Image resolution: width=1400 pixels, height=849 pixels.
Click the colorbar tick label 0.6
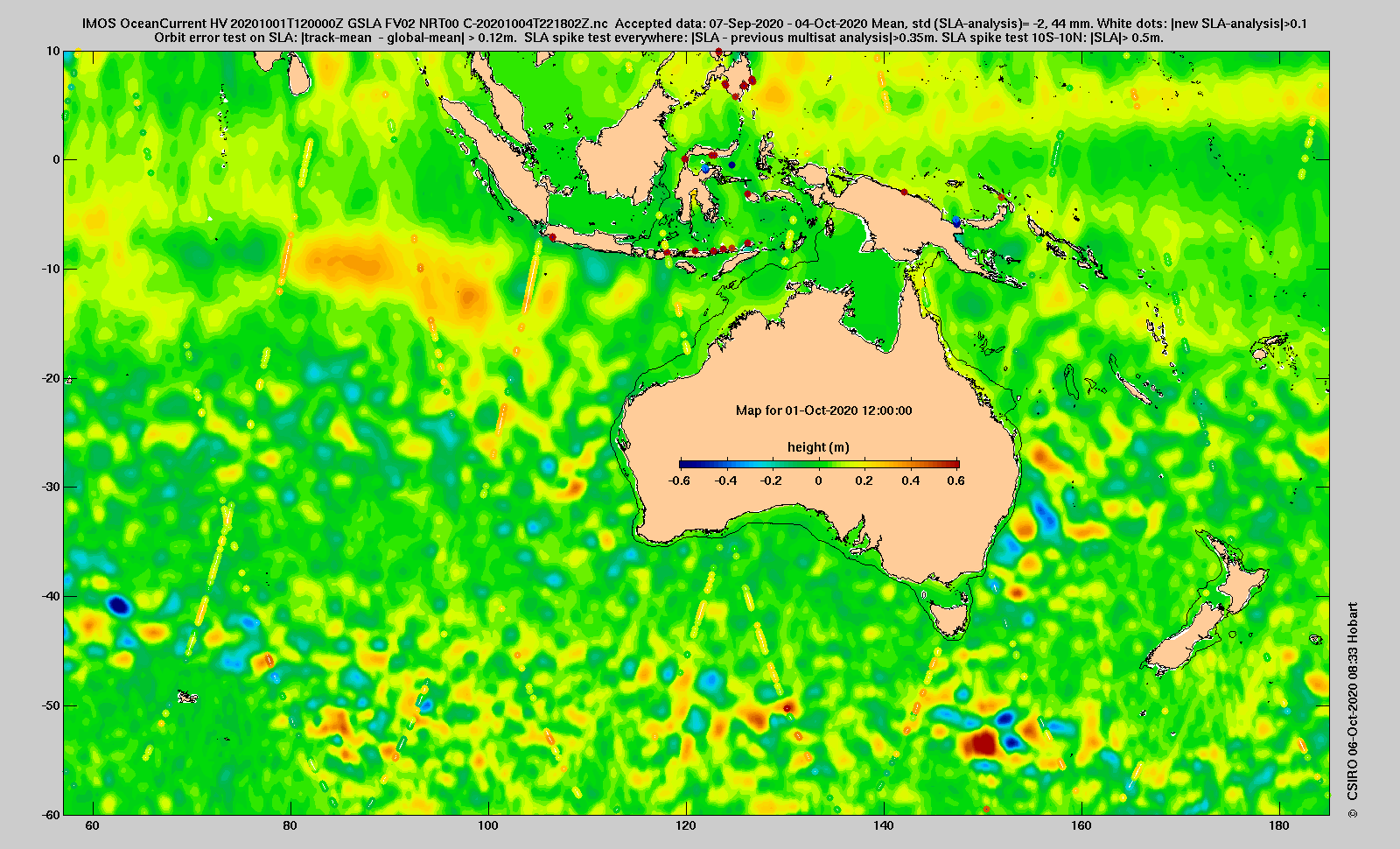tap(955, 481)
